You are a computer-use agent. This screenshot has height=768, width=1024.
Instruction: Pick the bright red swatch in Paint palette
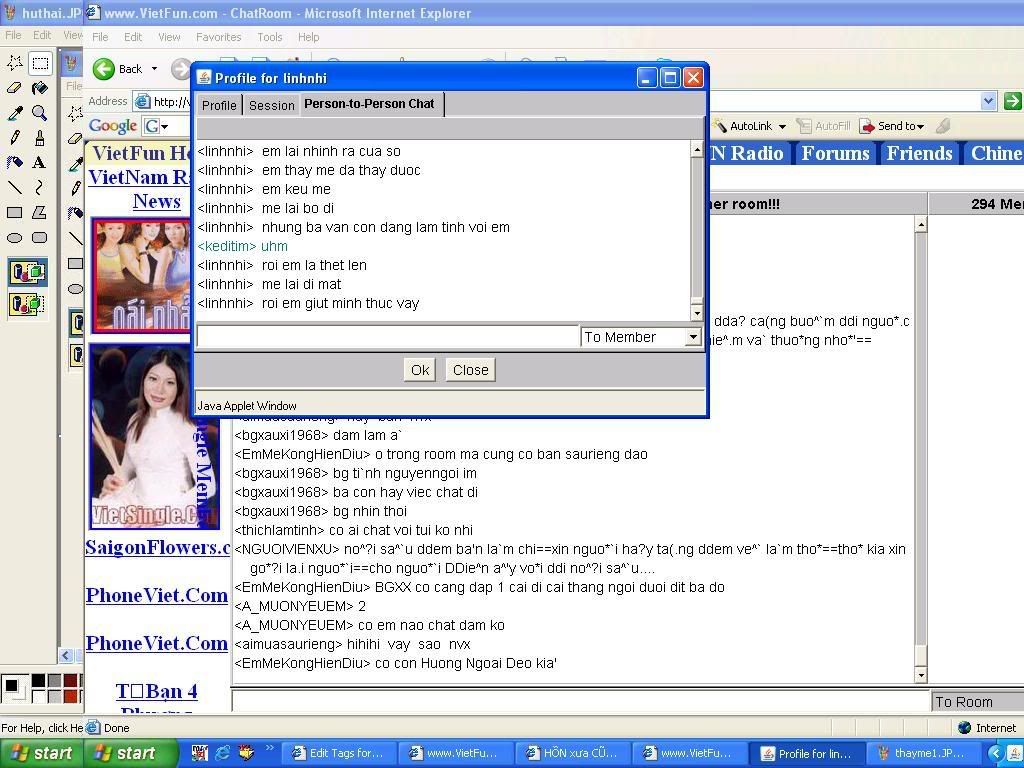[x=71, y=696]
